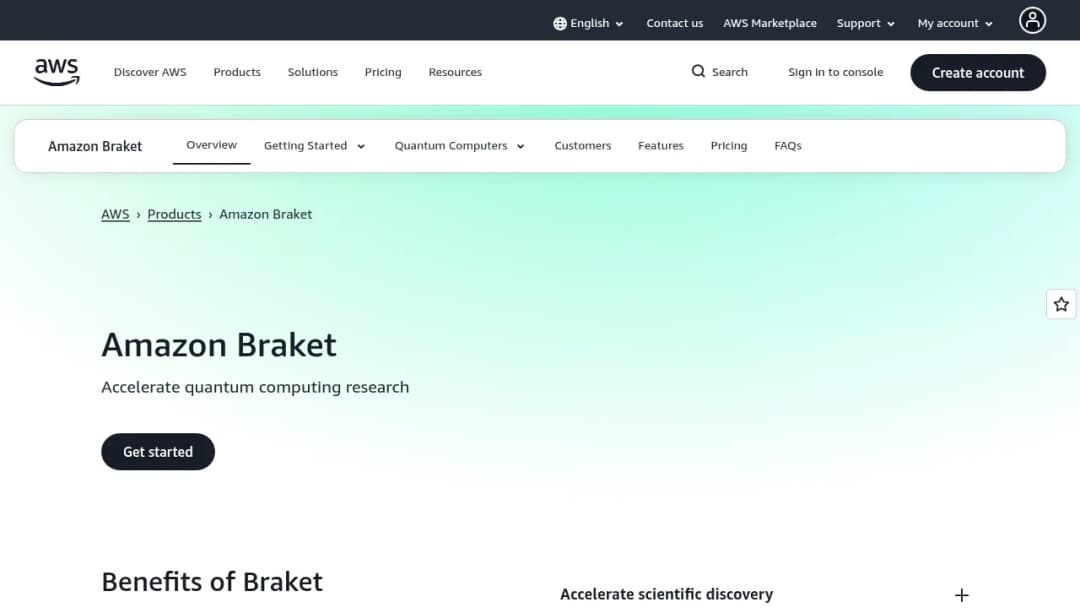This screenshot has width=1080, height=608.
Task: Click the Amazon Braket breadcrumb text
Action: coord(265,214)
